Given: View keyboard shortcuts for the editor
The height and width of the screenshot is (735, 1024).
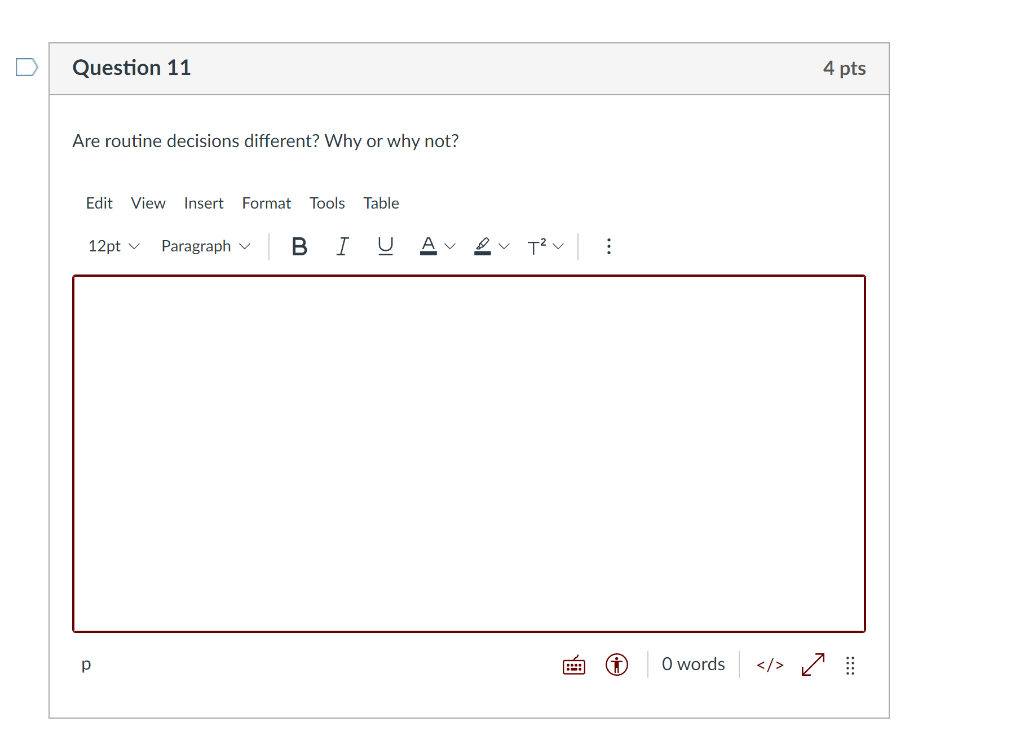Looking at the screenshot, I should tap(573, 664).
